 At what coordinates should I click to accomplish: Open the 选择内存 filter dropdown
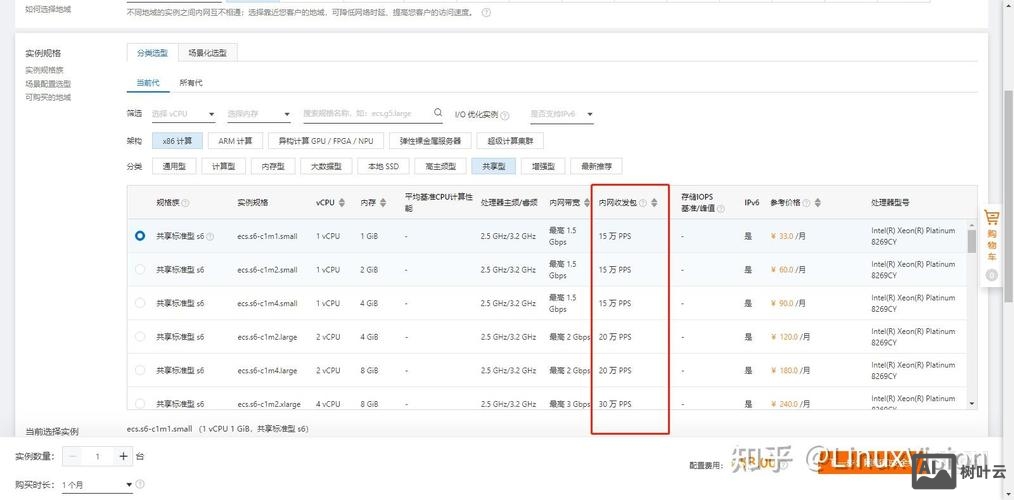click(x=258, y=114)
